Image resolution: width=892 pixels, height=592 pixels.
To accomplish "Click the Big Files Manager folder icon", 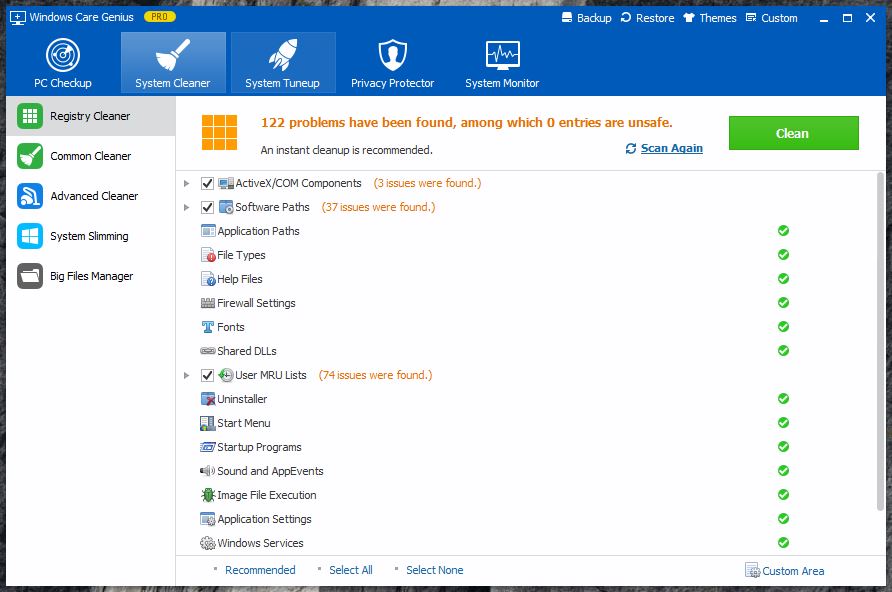I will pyautogui.click(x=30, y=276).
